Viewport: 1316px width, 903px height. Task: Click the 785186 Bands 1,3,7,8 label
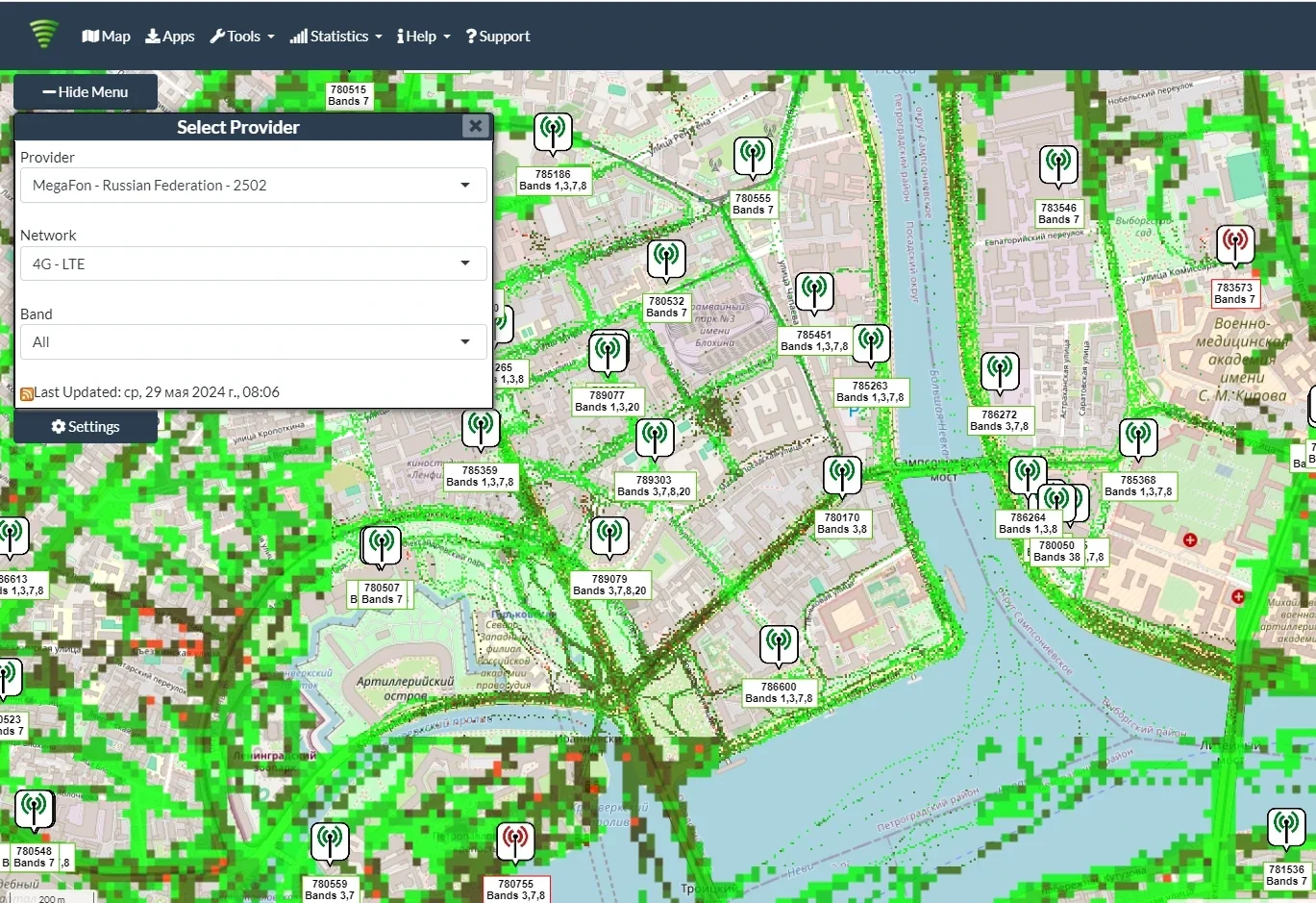[553, 180]
